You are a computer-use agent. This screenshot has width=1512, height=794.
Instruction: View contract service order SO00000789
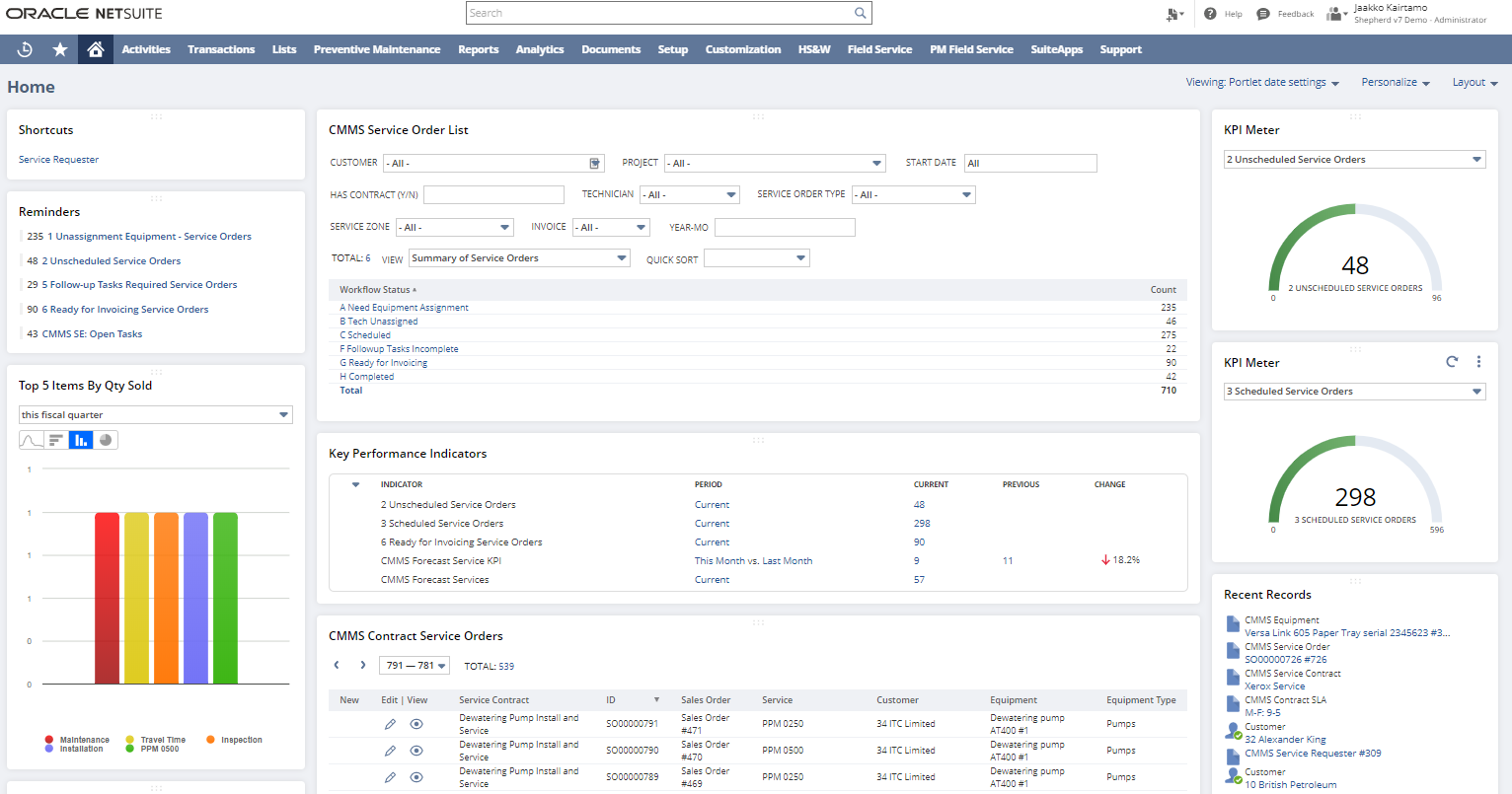coord(416,777)
